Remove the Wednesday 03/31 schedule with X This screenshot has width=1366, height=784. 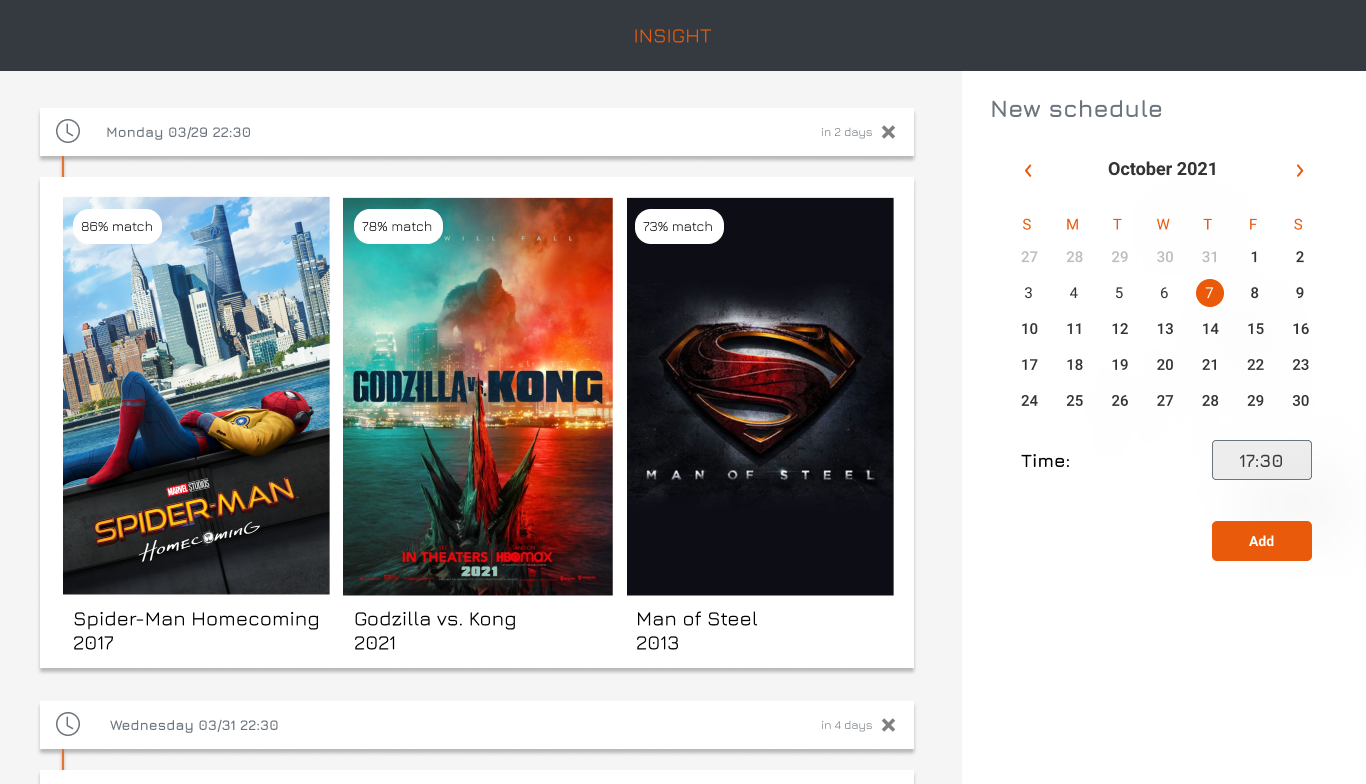pos(888,725)
